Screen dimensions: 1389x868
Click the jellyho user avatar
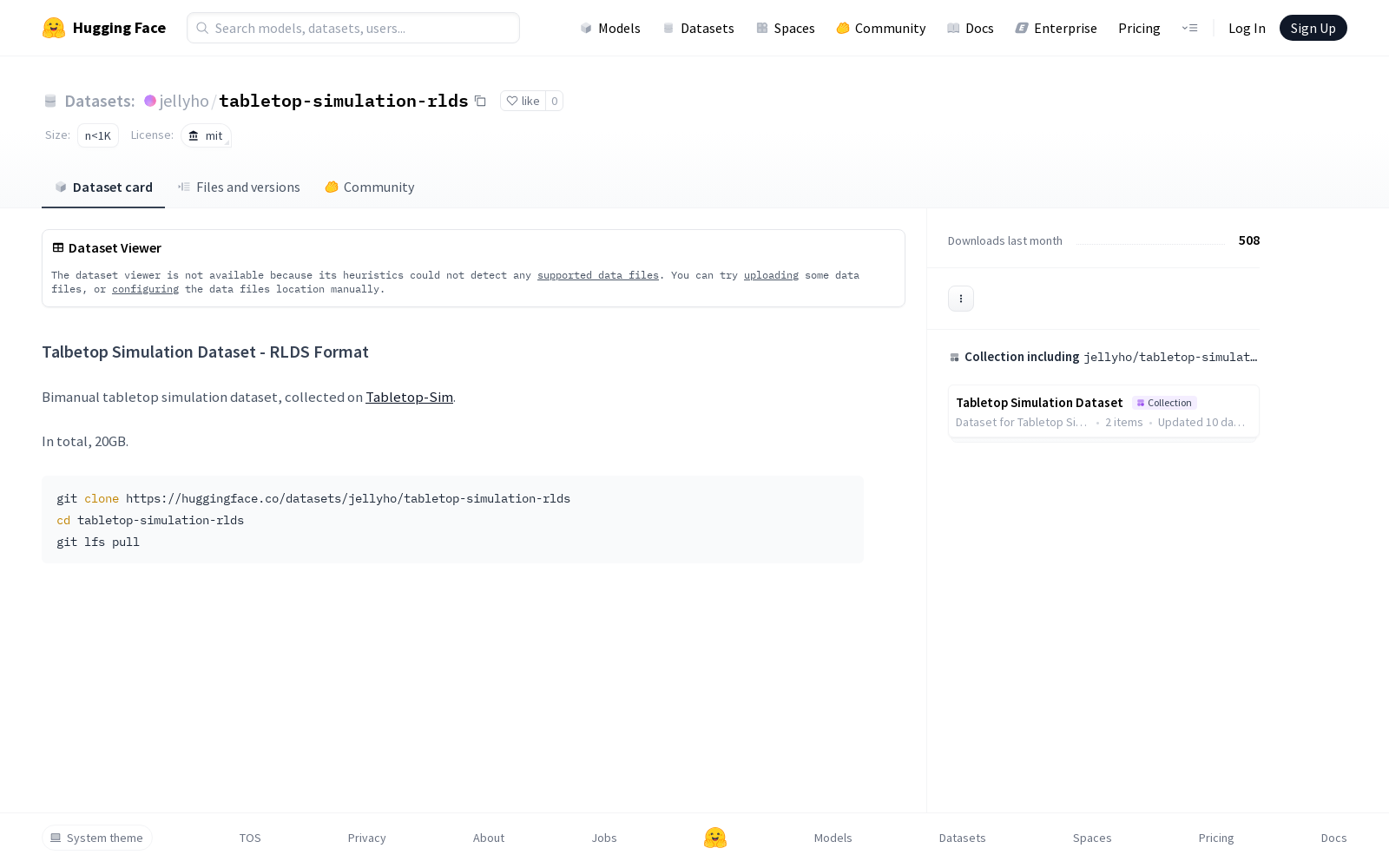[150, 101]
